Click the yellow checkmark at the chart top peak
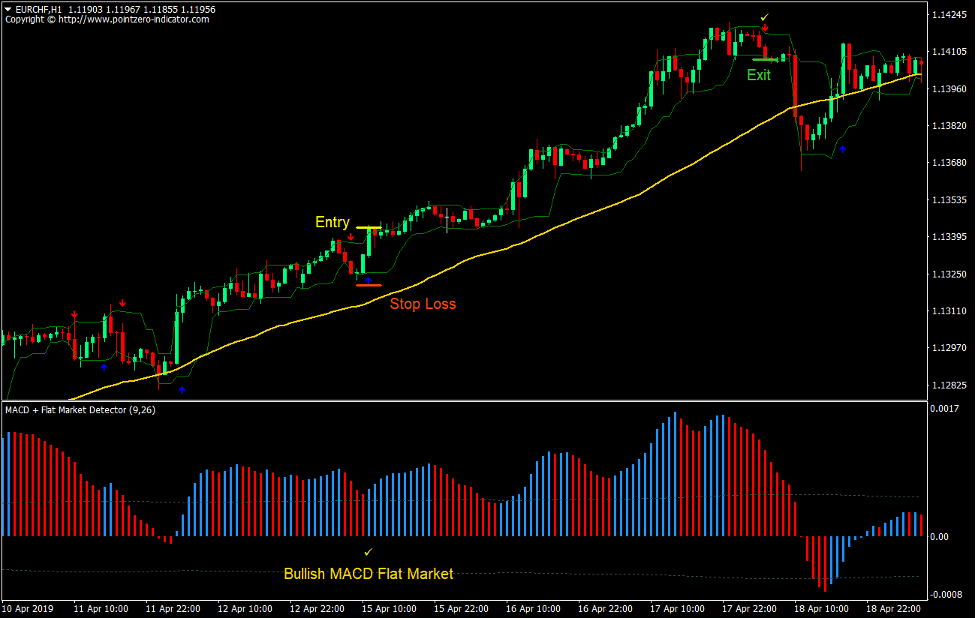This screenshot has height=618, width=977. pos(764,17)
